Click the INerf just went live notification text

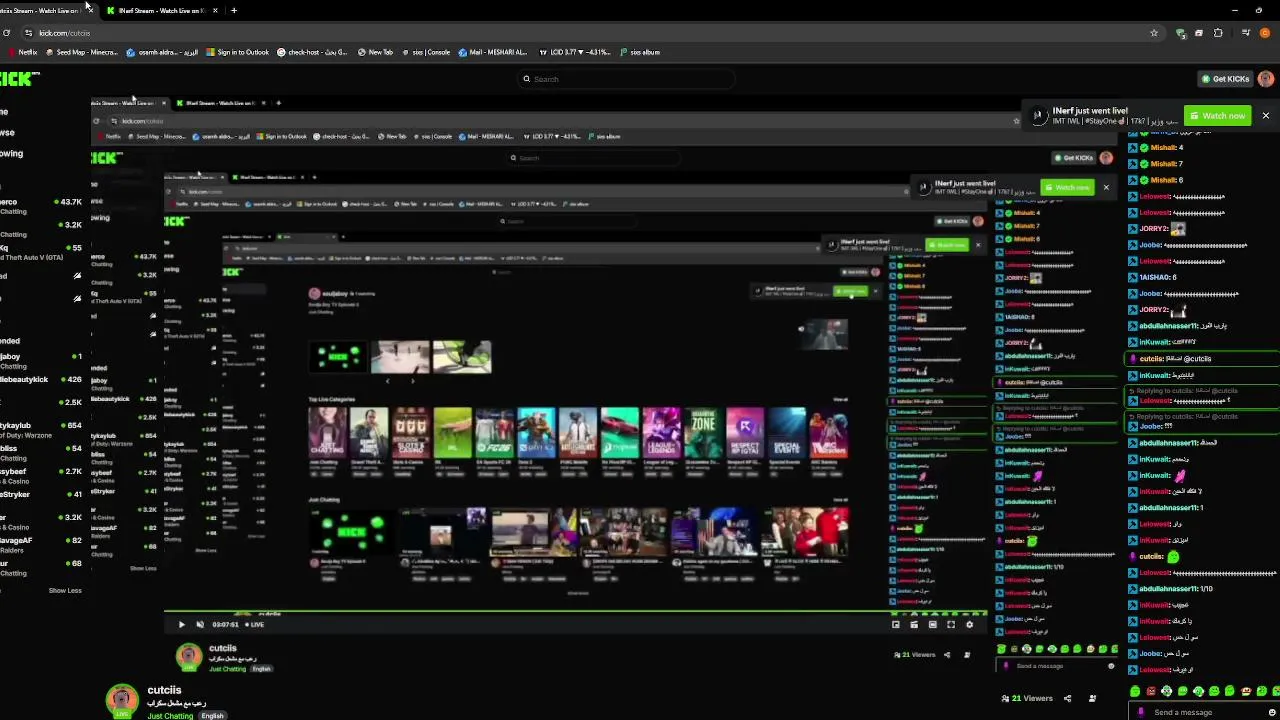coord(1090,111)
